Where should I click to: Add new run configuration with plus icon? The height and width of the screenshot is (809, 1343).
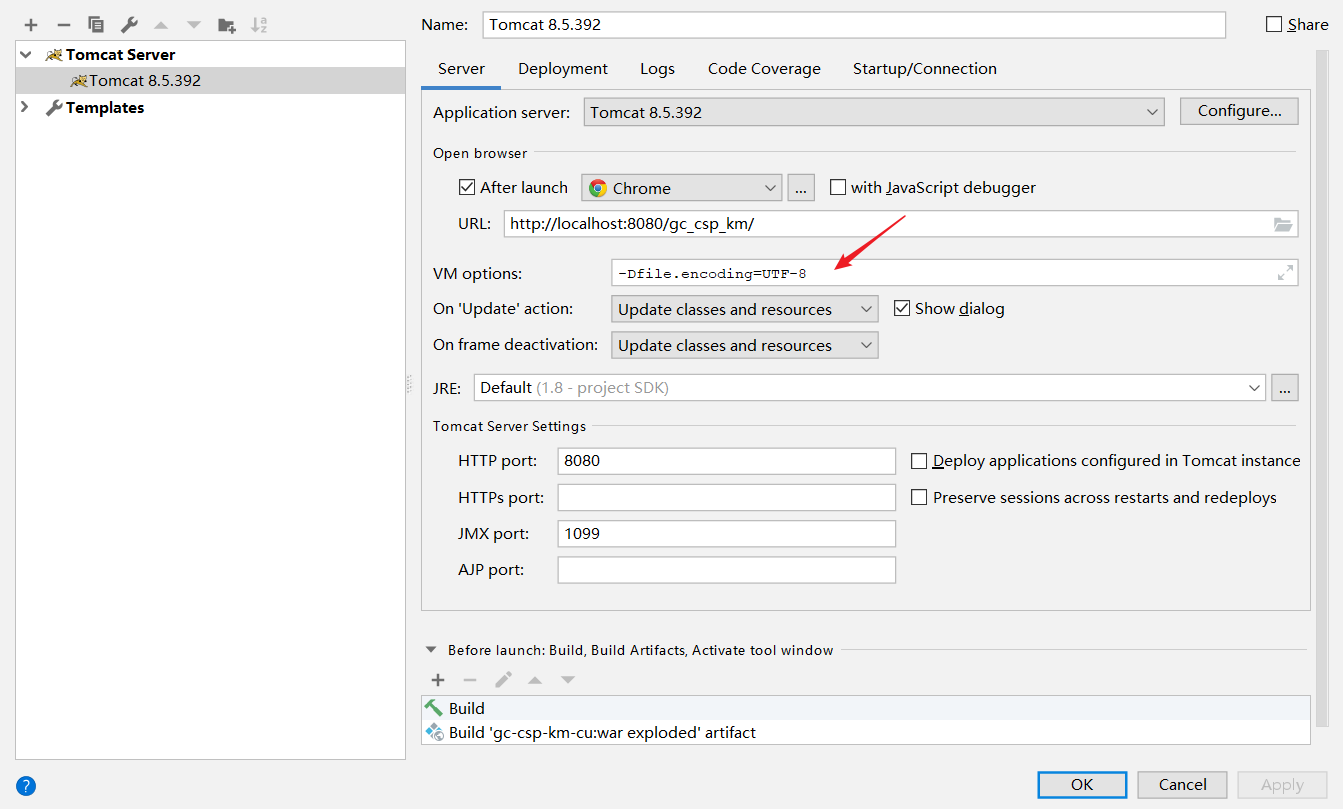31,25
